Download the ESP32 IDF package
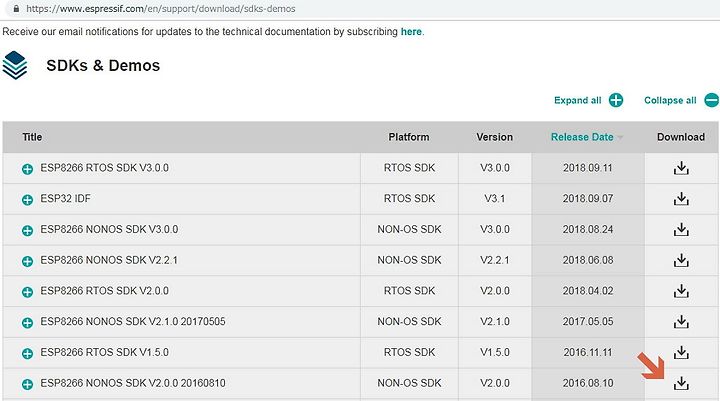This screenshot has height=401, width=720. click(681, 199)
